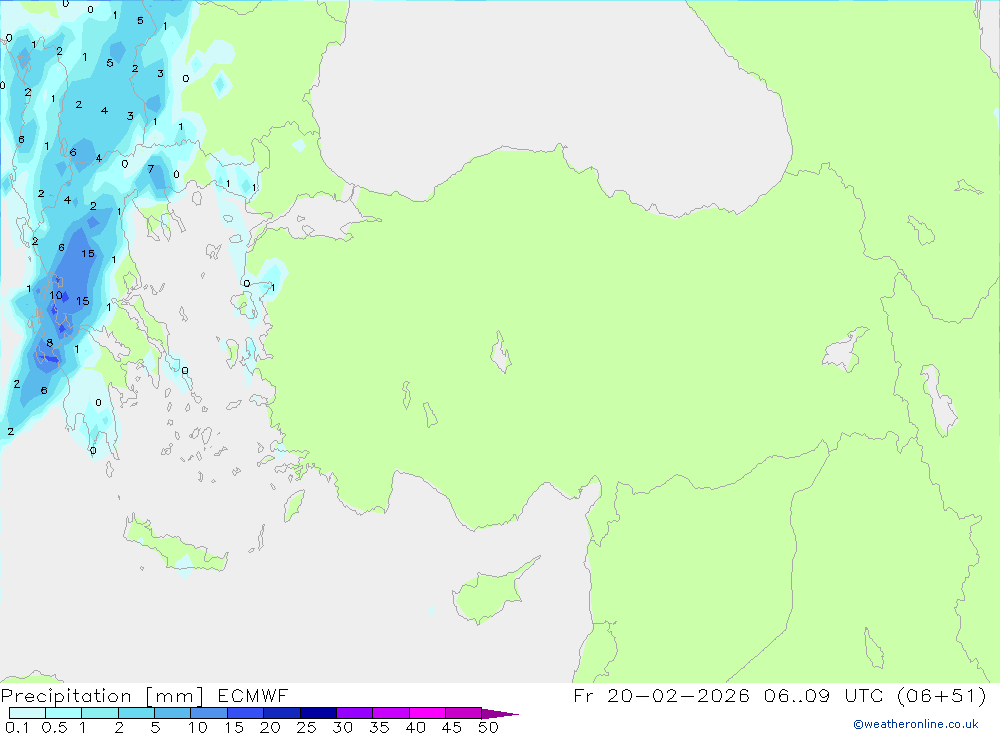Click the 'Fr 20-02-2026' date text

click(661, 695)
